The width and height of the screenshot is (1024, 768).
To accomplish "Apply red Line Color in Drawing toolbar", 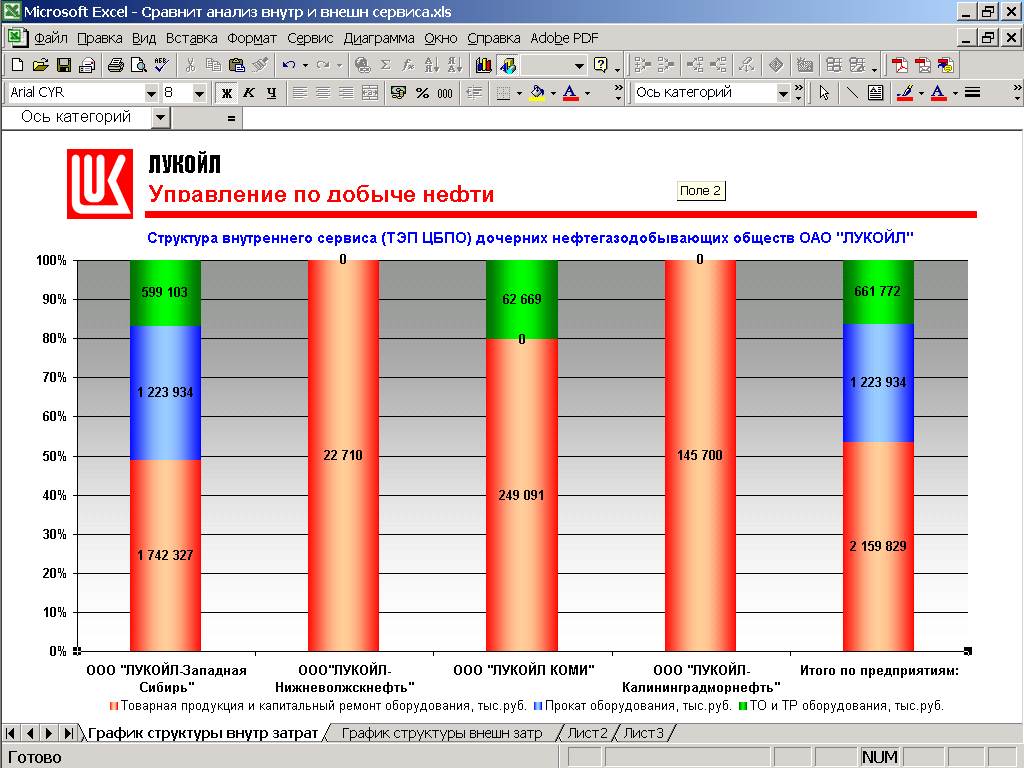I will (x=904, y=93).
